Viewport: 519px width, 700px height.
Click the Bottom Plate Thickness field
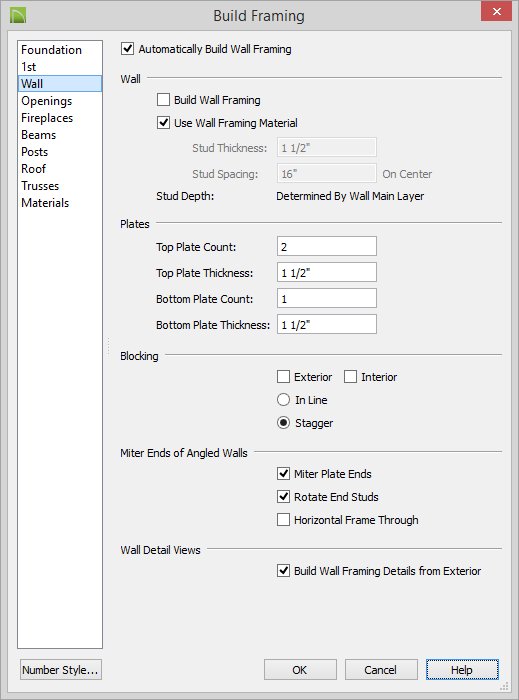click(x=327, y=325)
